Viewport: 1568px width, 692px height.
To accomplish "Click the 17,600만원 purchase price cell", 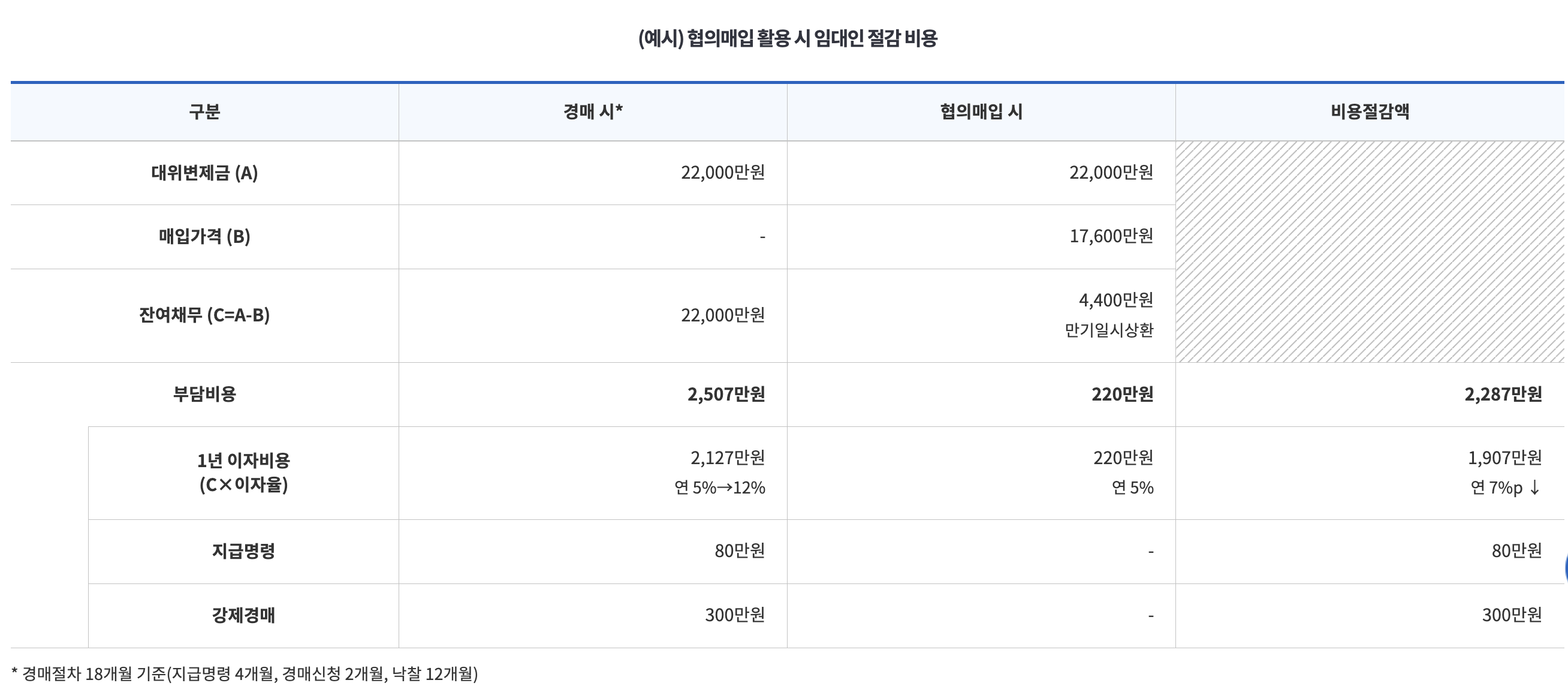I will click(x=1111, y=236).
